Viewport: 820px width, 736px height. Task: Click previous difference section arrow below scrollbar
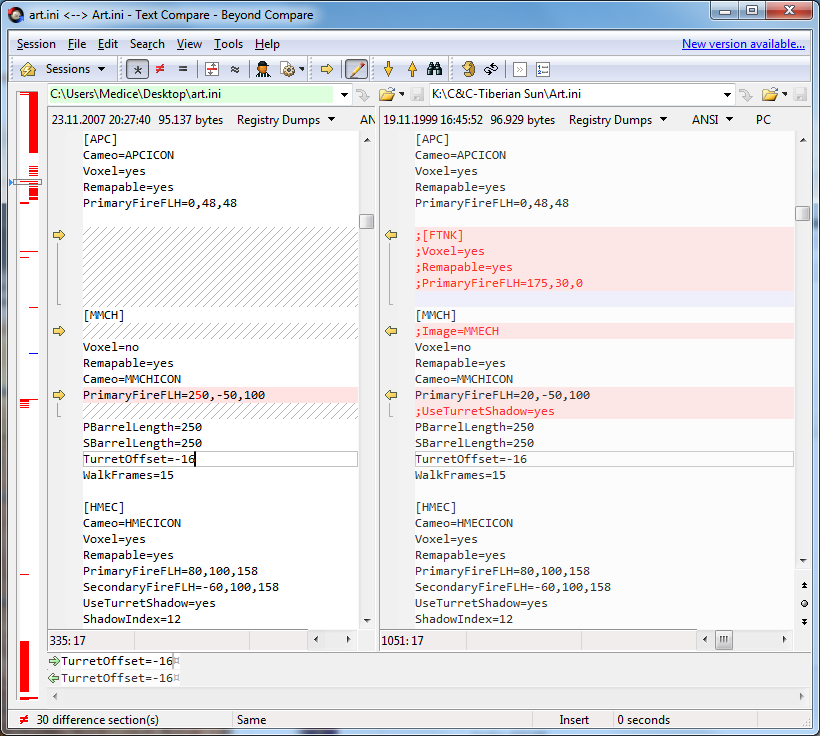pyautogui.click(x=804, y=585)
